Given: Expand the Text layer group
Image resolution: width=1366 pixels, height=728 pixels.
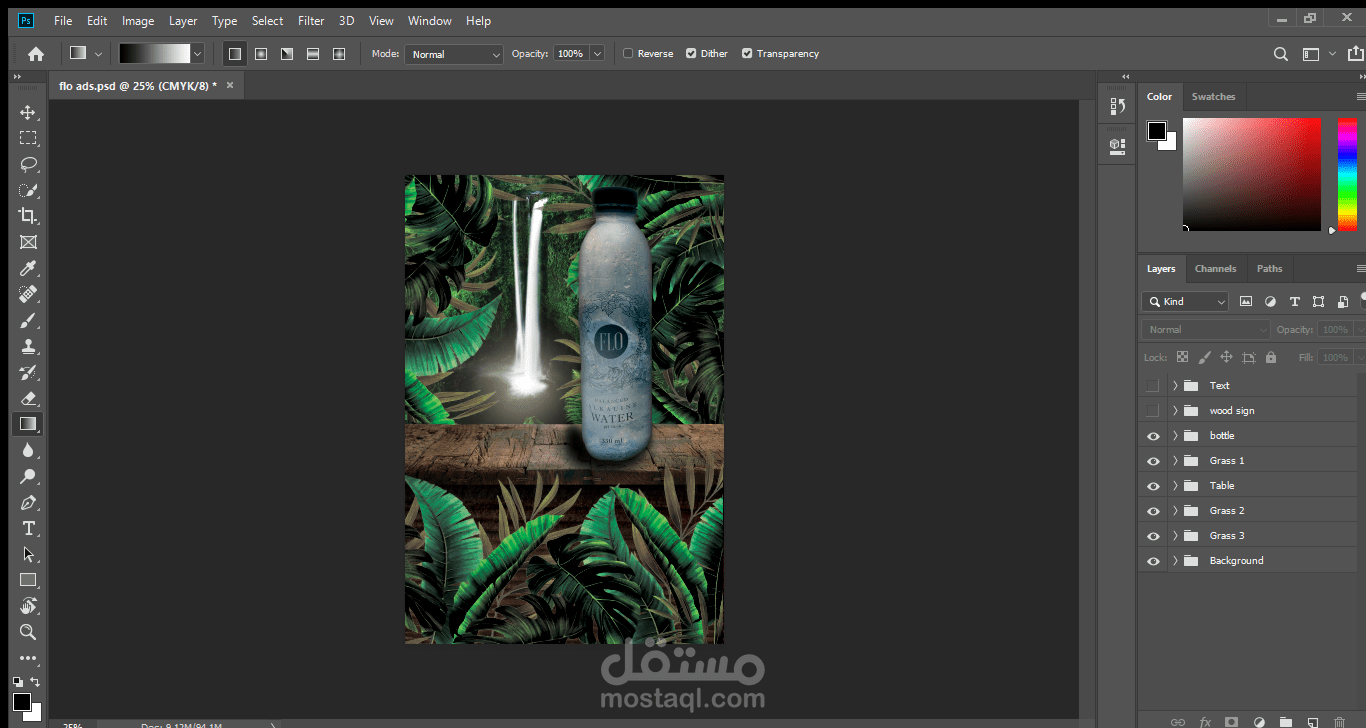Looking at the screenshot, I should click(x=1175, y=385).
